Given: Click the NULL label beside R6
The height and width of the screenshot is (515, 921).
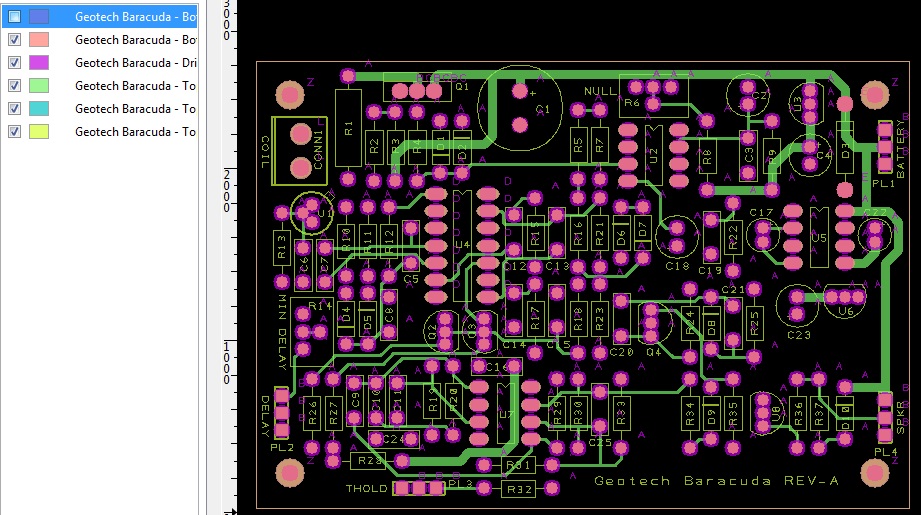Looking at the screenshot, I should (600, 91).
